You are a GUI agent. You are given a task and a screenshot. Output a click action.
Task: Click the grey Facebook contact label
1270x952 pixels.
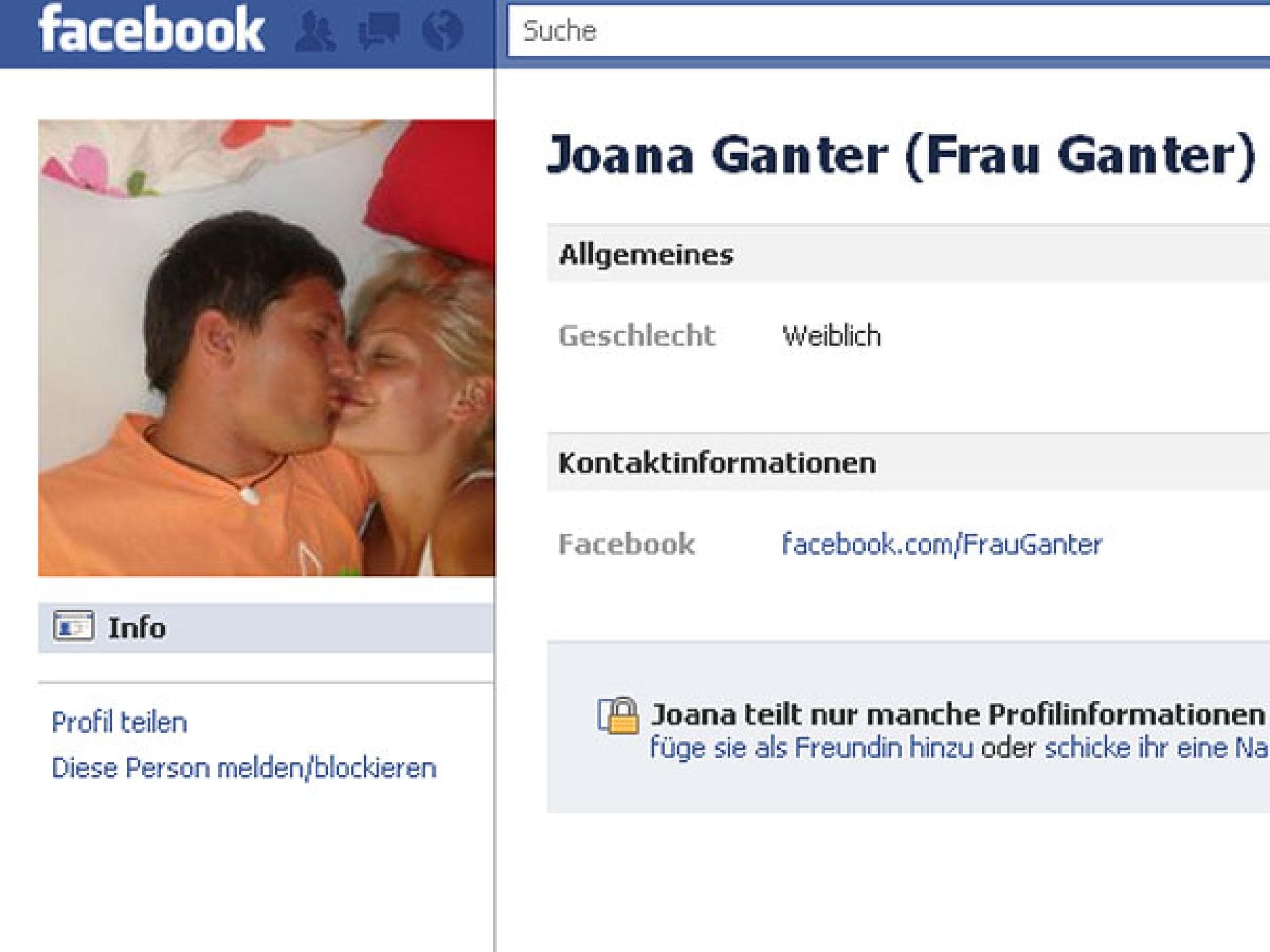626,544
